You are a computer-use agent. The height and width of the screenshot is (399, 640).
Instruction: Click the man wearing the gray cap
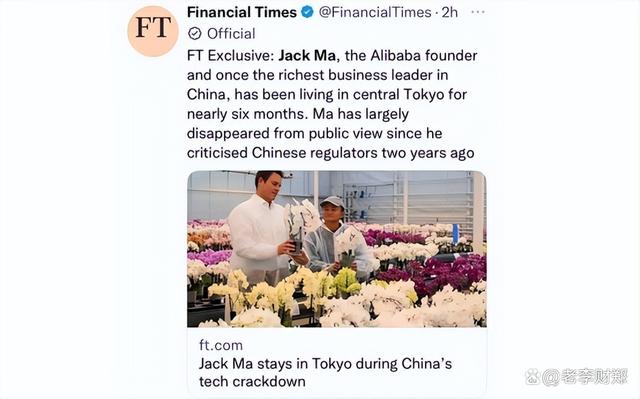[333, 235]
